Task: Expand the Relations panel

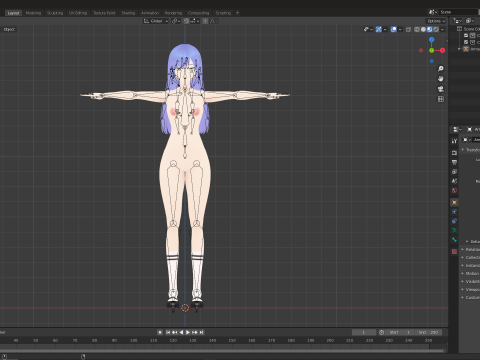Action: click(471, 249)
